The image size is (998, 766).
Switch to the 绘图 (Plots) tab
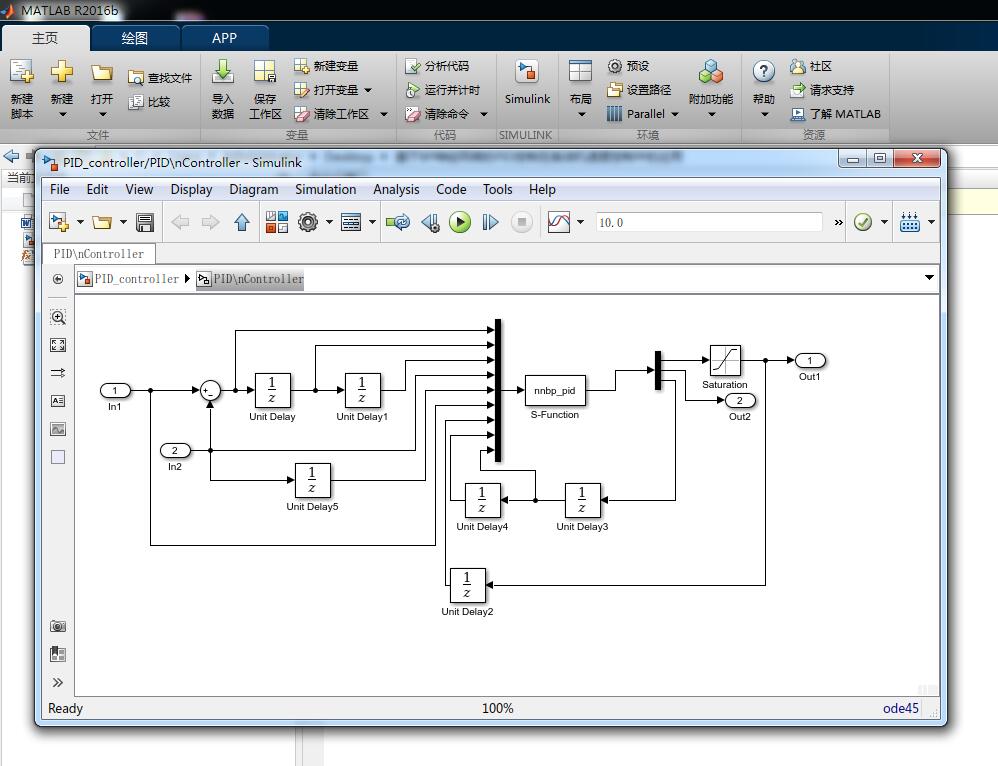click(x=134, y=38)
